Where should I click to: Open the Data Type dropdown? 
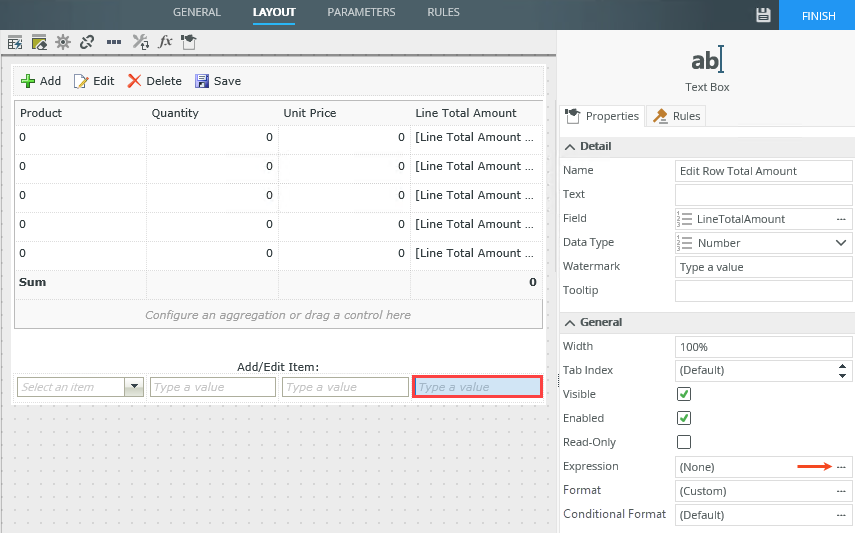pyautogui.click(x=840, y=243)
